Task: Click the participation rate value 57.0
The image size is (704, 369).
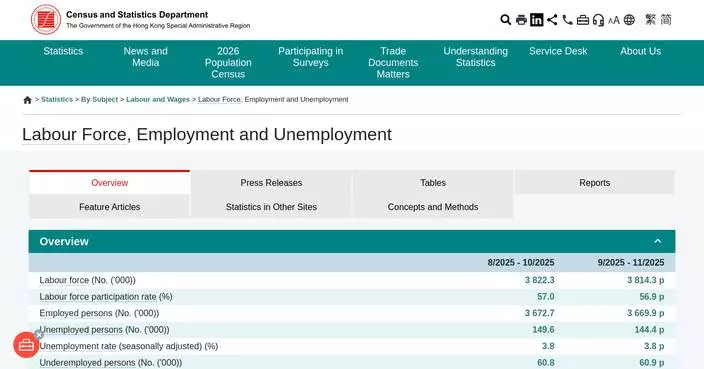Action: click(546, 297)
